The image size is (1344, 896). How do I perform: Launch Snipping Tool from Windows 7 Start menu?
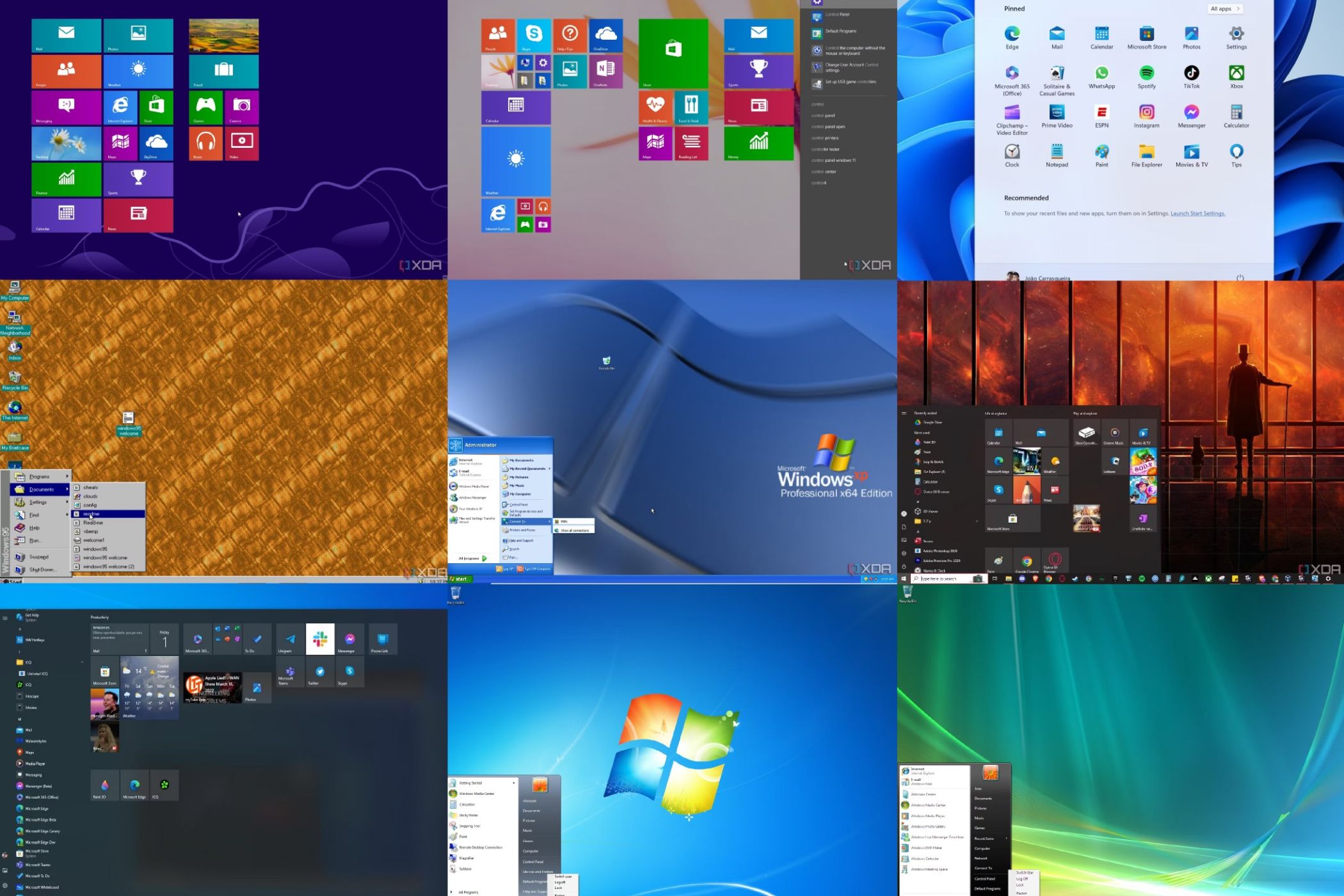tap(470, 826)
